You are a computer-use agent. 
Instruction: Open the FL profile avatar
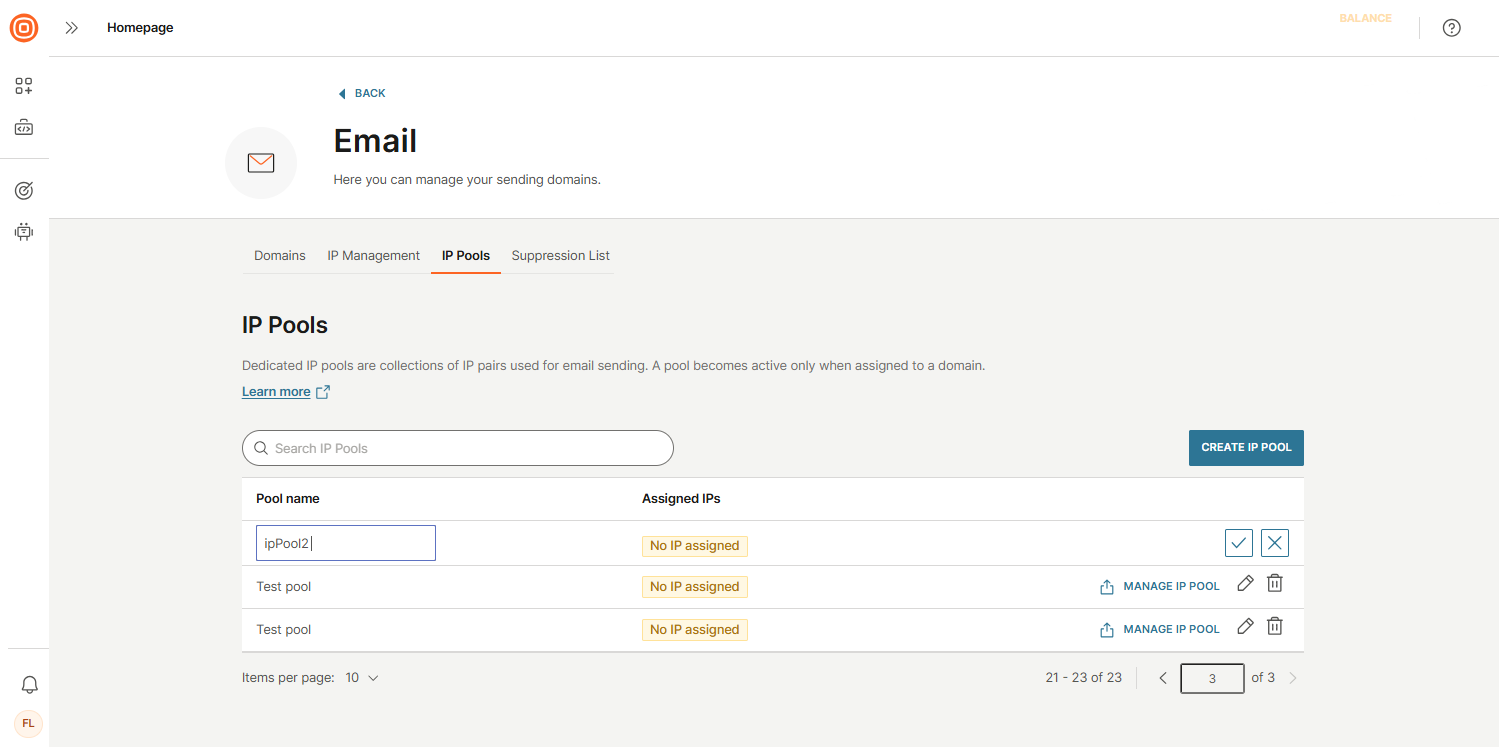click(28, 723)
